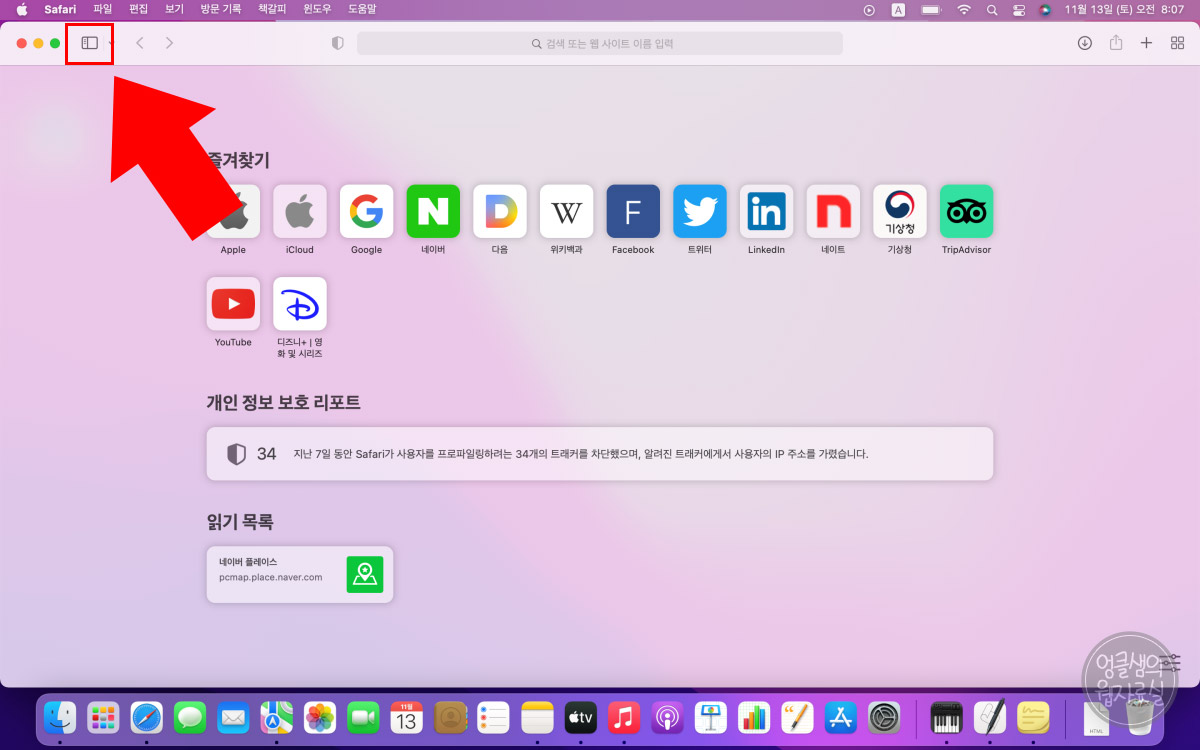Open the Google favorite

click(x=366, y=211)
